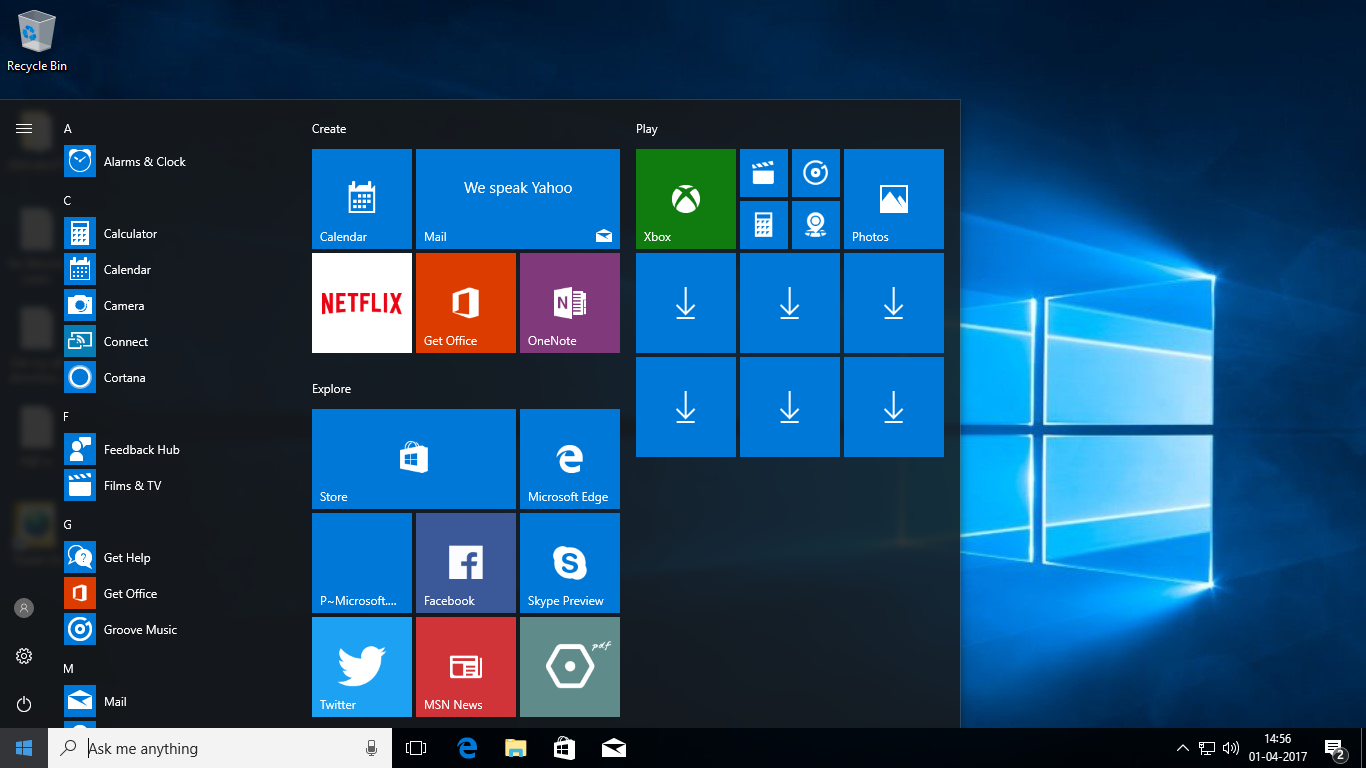Open Settings gear in Start menu rail

pos(24,656)
